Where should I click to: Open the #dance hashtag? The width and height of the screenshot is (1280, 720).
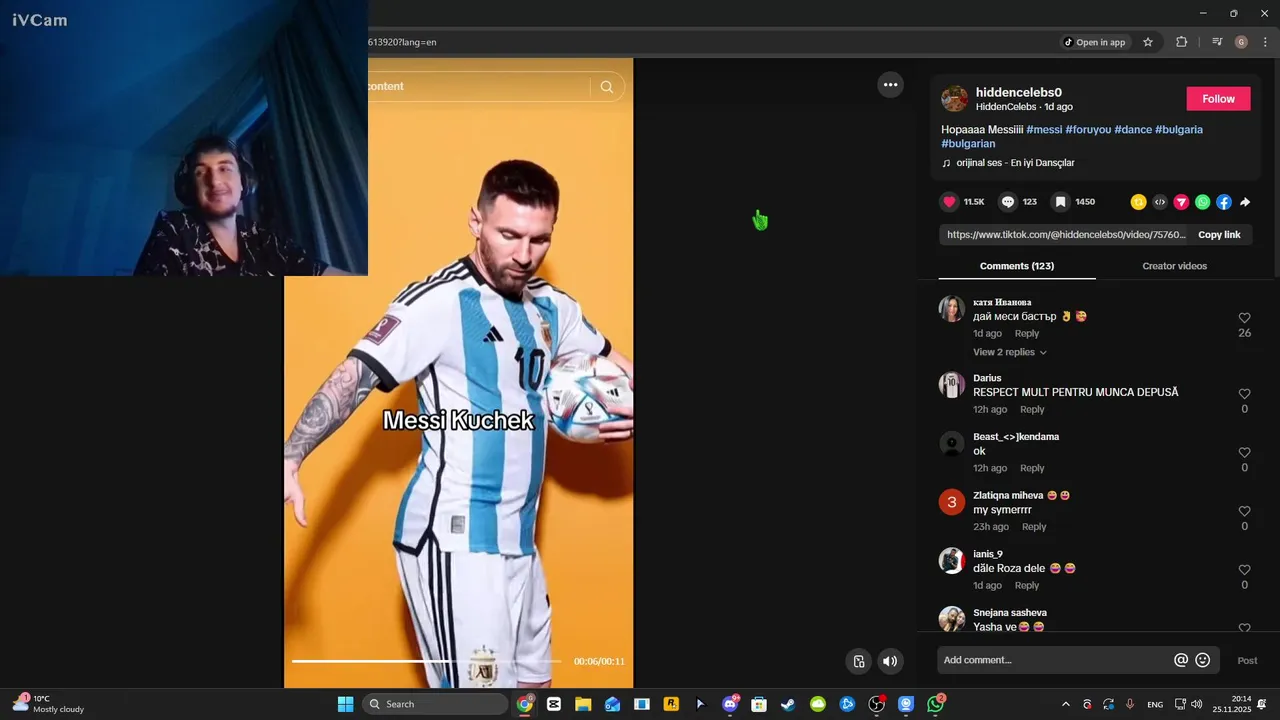(x=1133, y=130)
